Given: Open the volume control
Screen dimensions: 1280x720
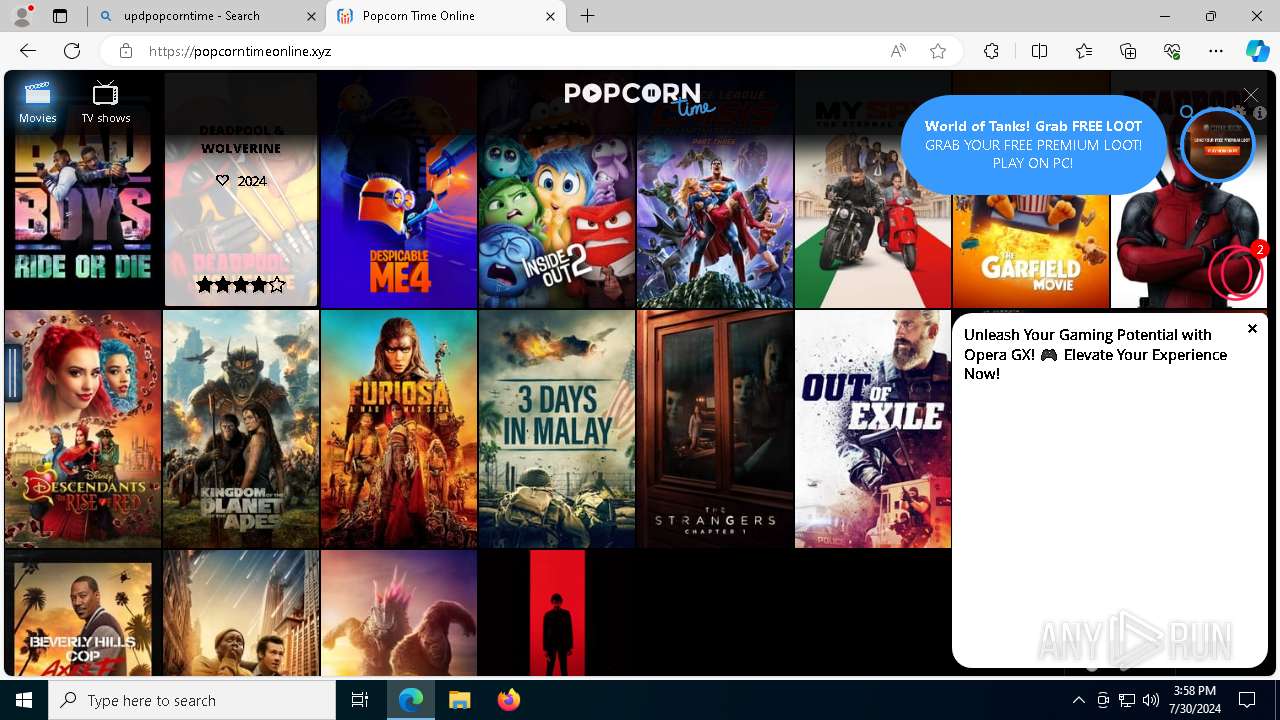Looking at the screenshot, I should point(1151,700).
